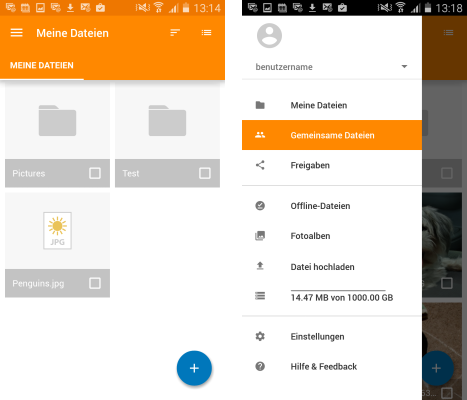Click the download icon in left status bar
467x400 pixels.
(70, 7)
